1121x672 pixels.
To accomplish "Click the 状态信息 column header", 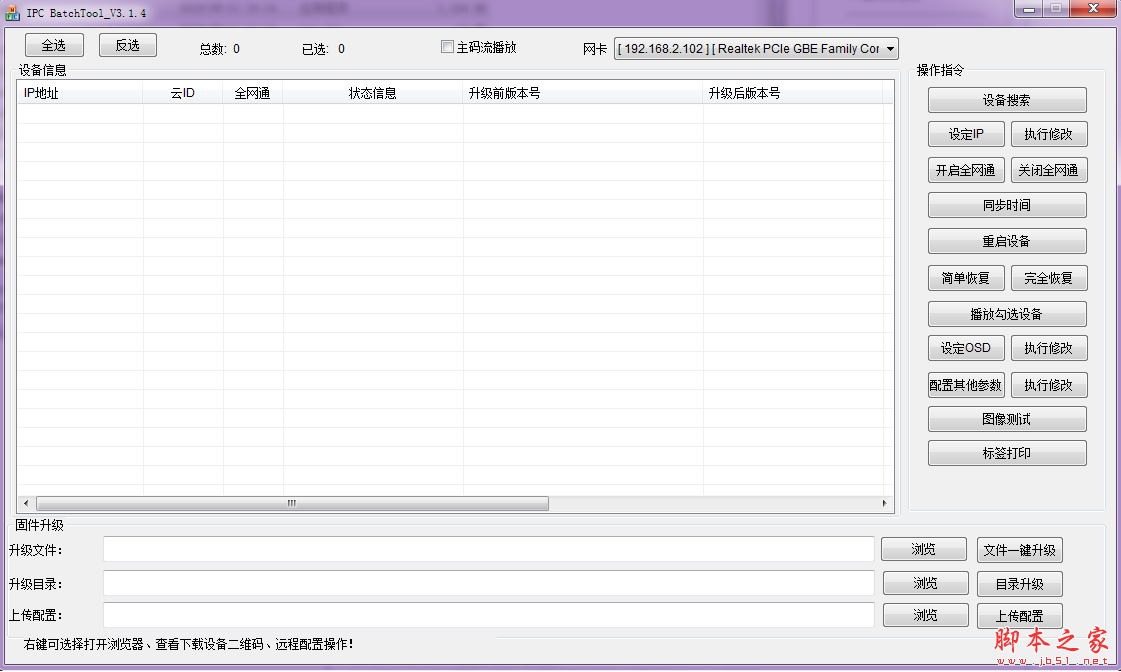I will coord(372,93).
